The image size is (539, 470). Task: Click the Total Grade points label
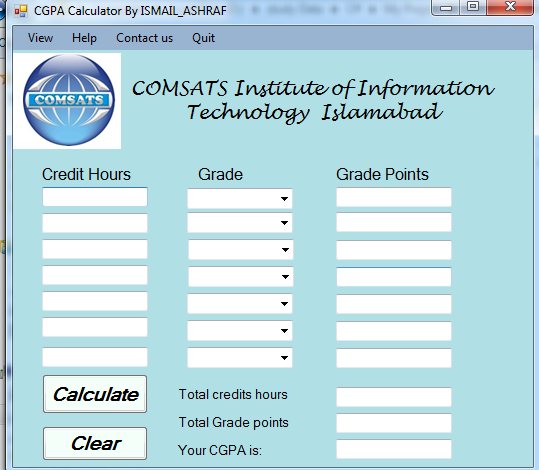click(x=233, y=423)
